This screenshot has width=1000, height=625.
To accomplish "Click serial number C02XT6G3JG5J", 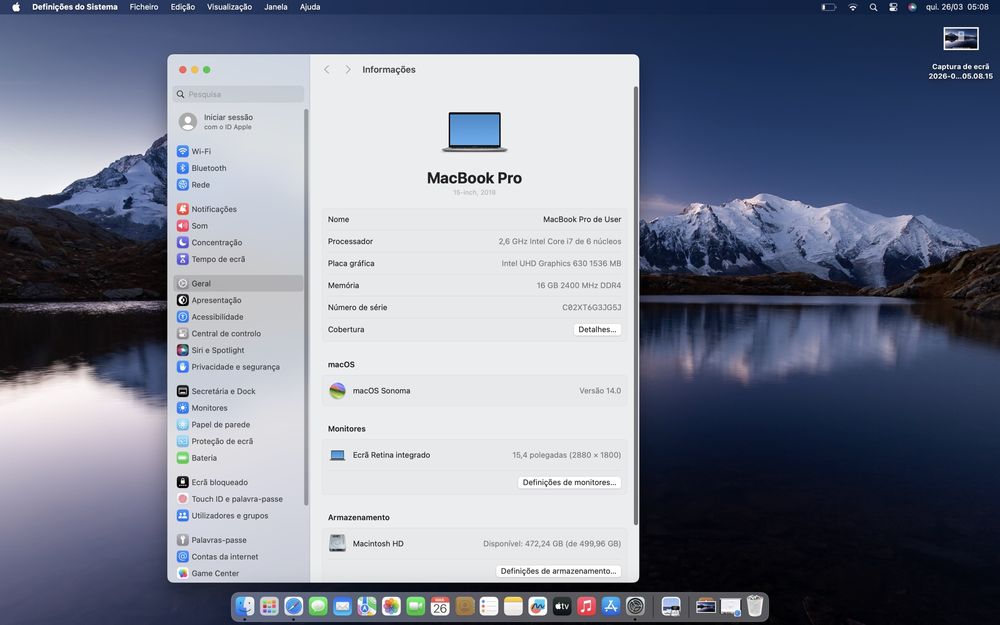I will click(x=591, y=307).
